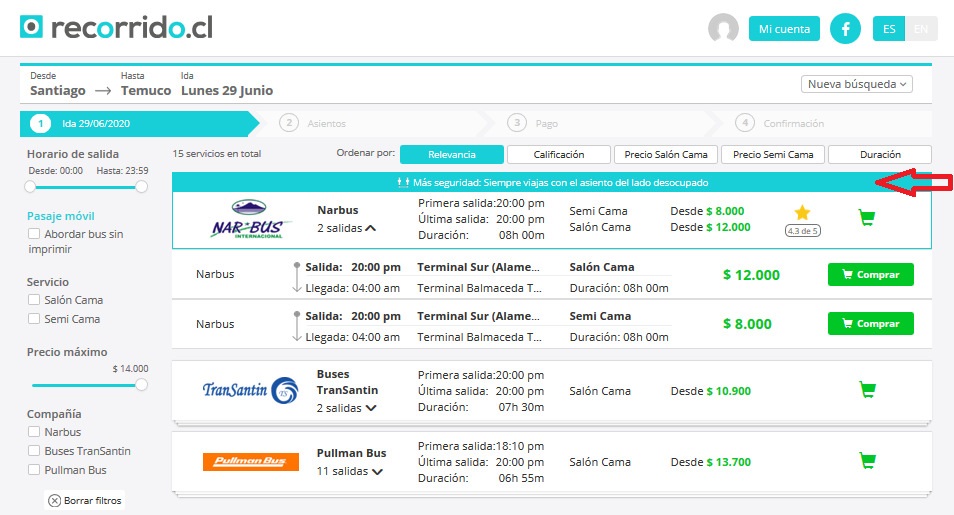Screen dimensions: 954x515
Task: Click the origin city Santiago
Action: [58, 91]
